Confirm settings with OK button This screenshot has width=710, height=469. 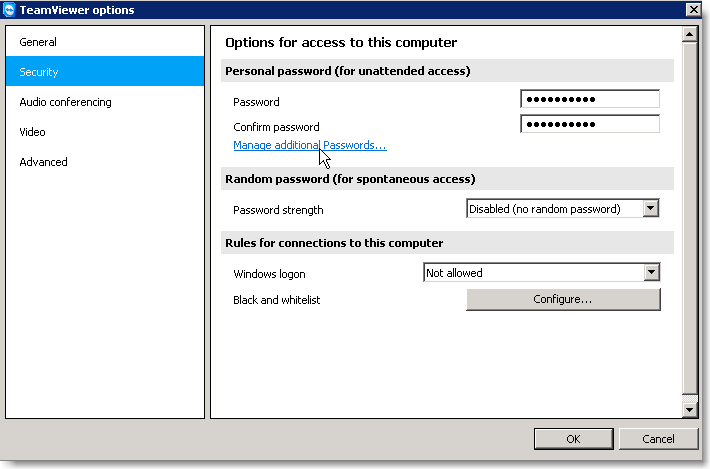pos(573,439)
